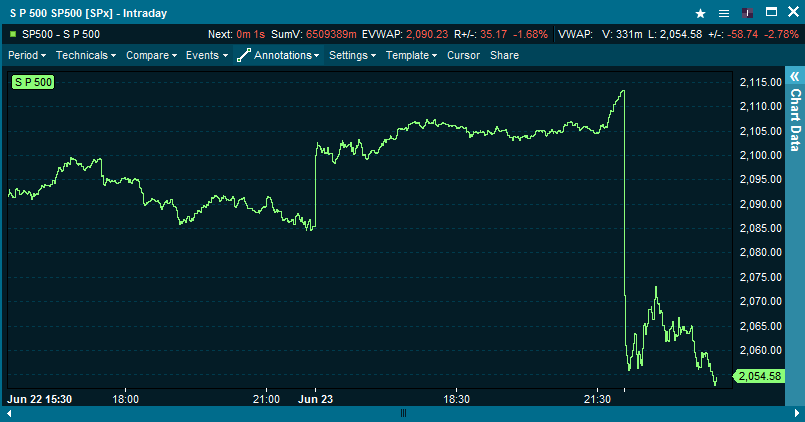Click the SP500 - S P 500 series name

(61, 34)
